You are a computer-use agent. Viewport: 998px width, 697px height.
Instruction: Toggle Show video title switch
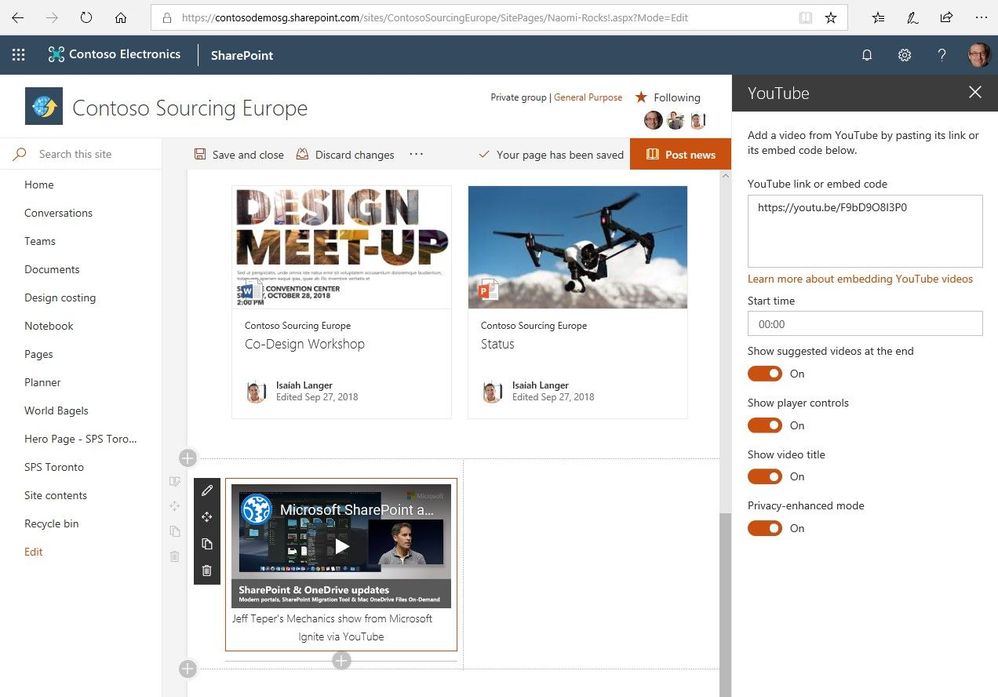(x=764, y=476)
